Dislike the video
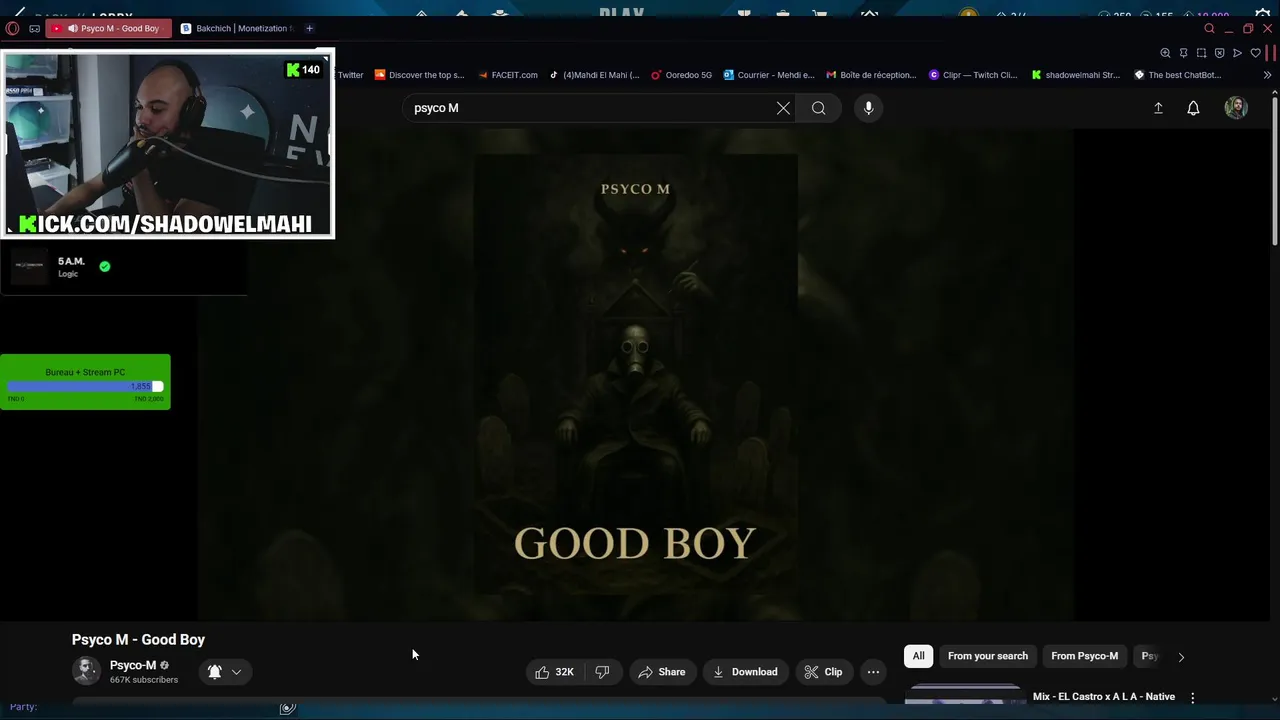The image size is (1280, 720). pos(603,672)
